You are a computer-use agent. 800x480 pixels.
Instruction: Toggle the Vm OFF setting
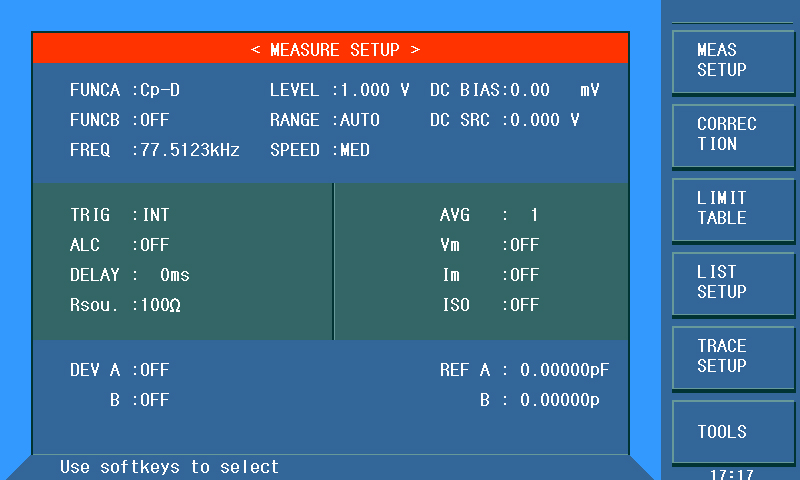pyautogui.click(x=525, y=245)
